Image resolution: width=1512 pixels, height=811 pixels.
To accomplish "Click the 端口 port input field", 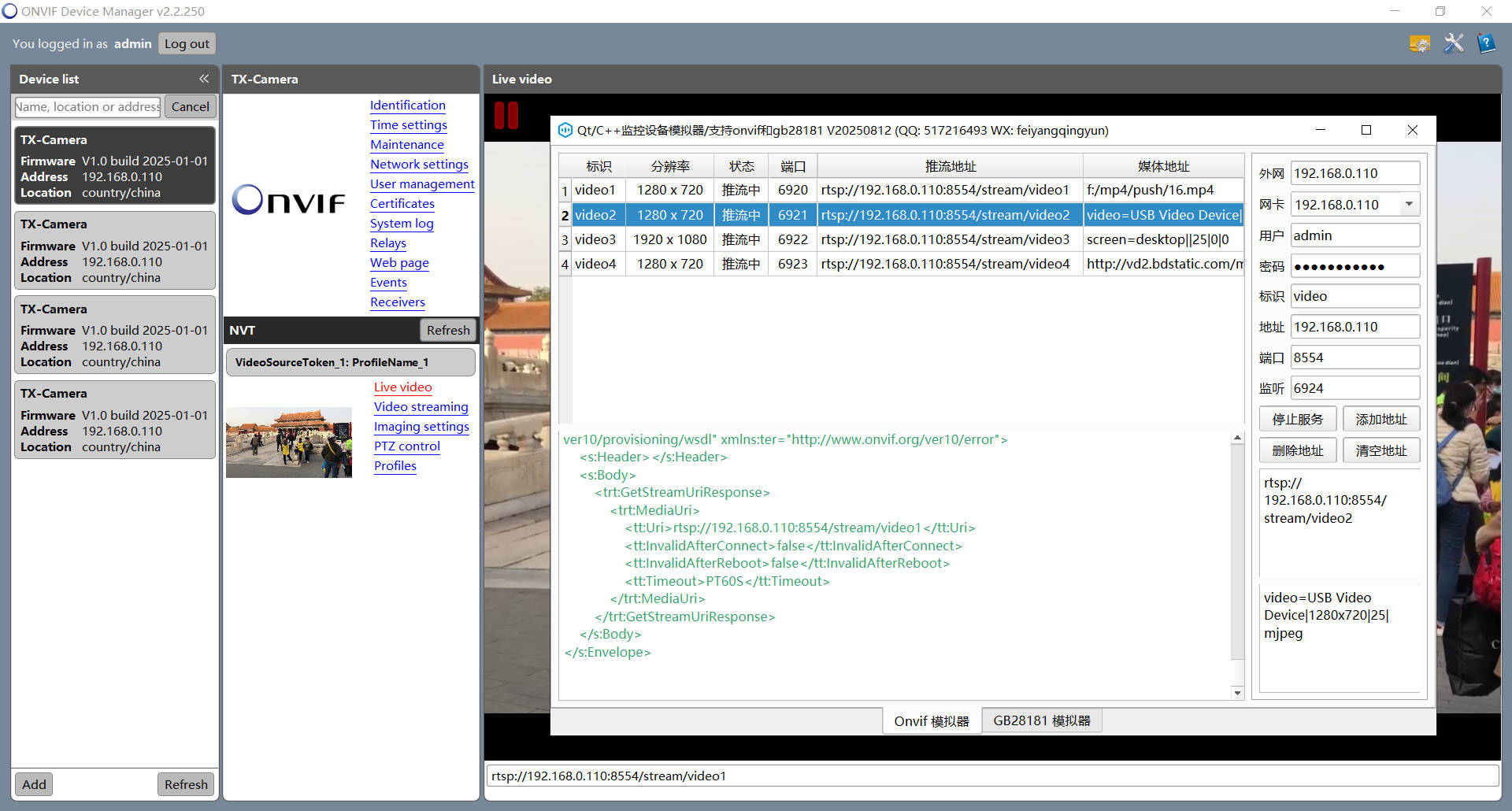I will [x=1354, y=357].
